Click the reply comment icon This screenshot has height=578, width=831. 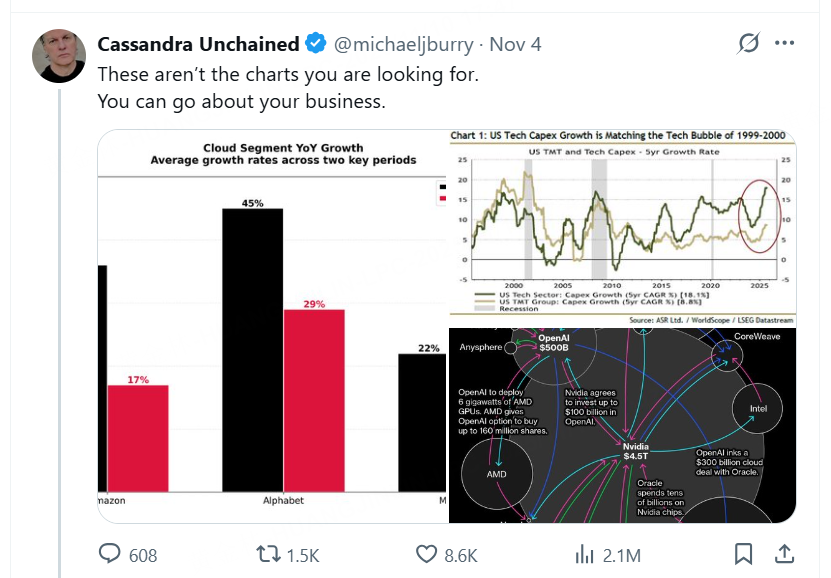click(110, 554)
